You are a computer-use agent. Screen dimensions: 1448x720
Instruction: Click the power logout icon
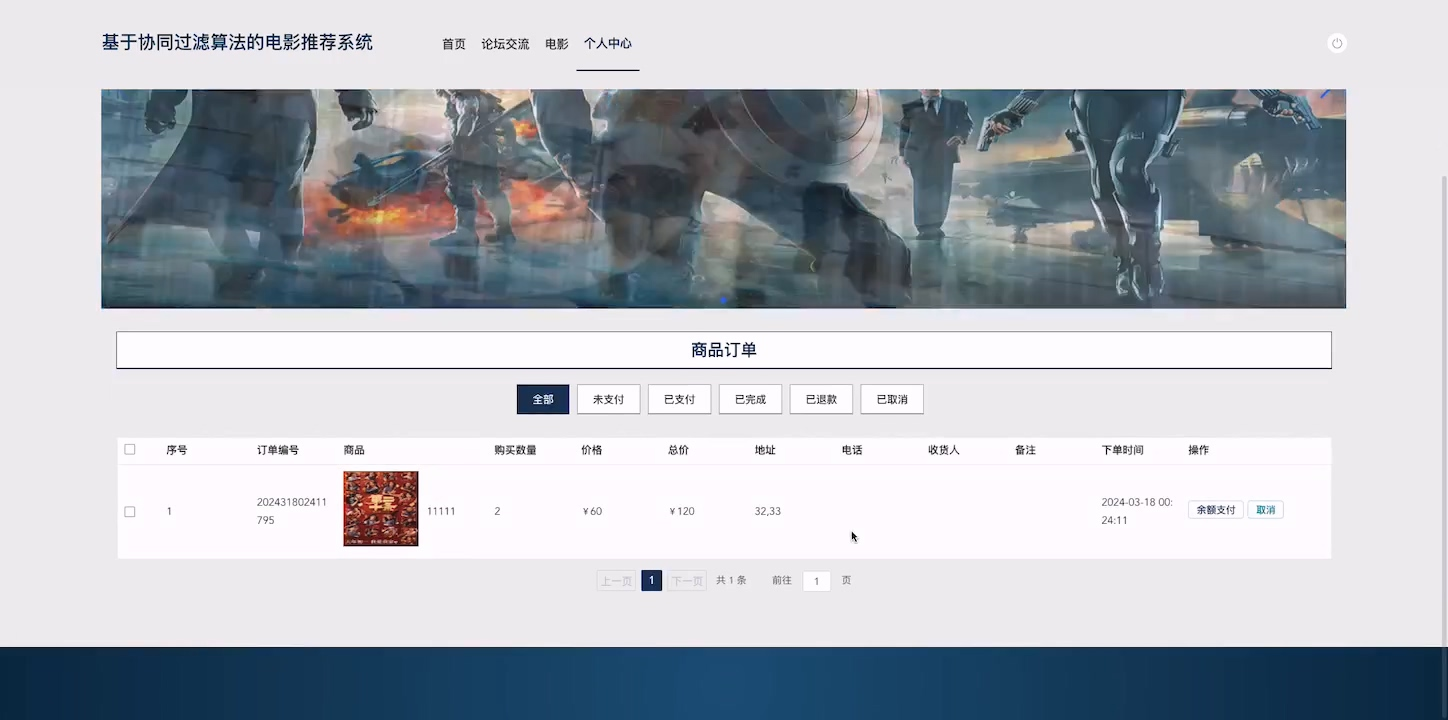(x=1337, y=43)
